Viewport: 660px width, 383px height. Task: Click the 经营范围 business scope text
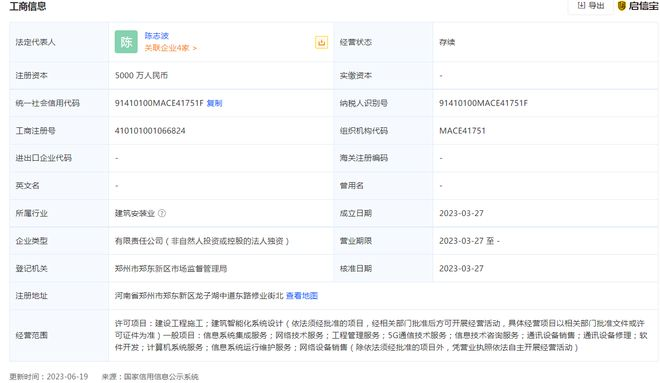point(380,335)
